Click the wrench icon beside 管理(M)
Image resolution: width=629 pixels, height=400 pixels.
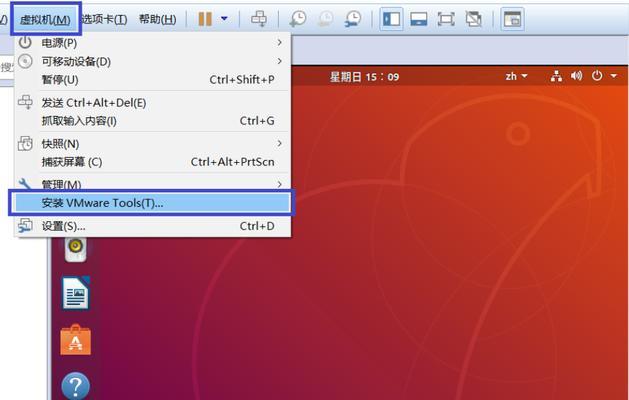point(24,184)
